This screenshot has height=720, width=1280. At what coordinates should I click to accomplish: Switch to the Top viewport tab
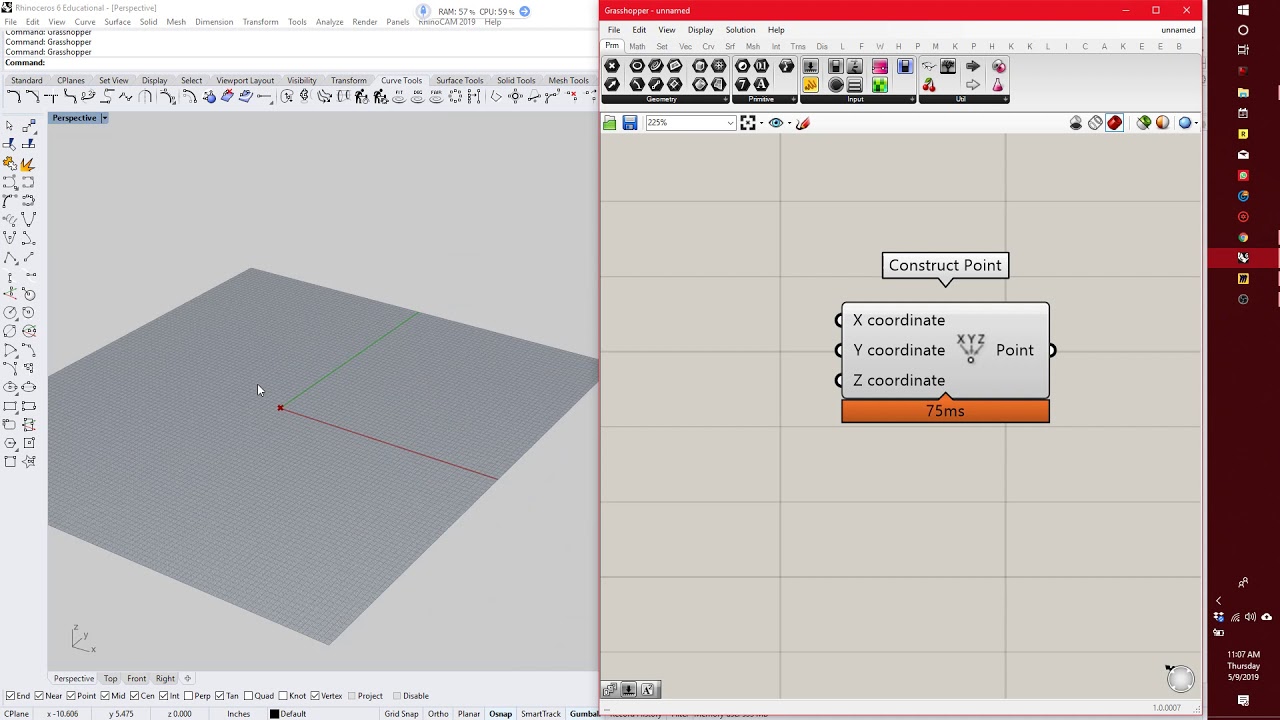pyautogui.click(x=110, y=679)
